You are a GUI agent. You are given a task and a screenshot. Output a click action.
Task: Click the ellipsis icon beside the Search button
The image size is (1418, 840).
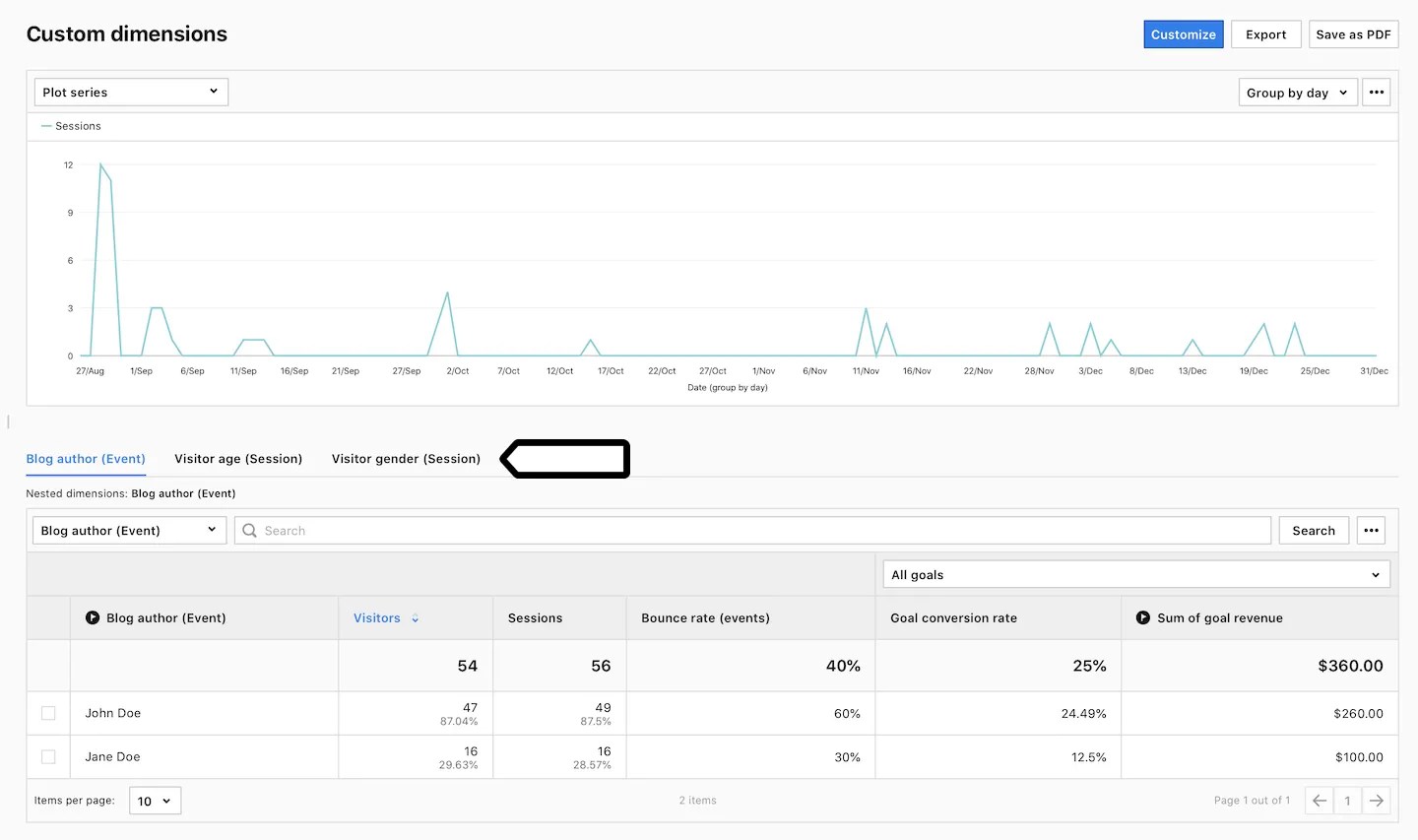pyautogui.click(x=1371, y=530)
